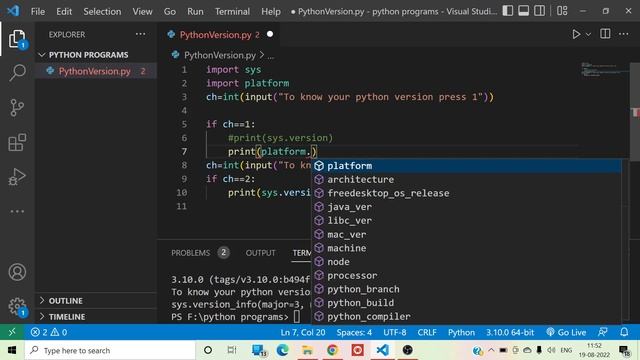
Task: Click PythonVersion.py in the breadcrumb
Action: tap(220, 55)
